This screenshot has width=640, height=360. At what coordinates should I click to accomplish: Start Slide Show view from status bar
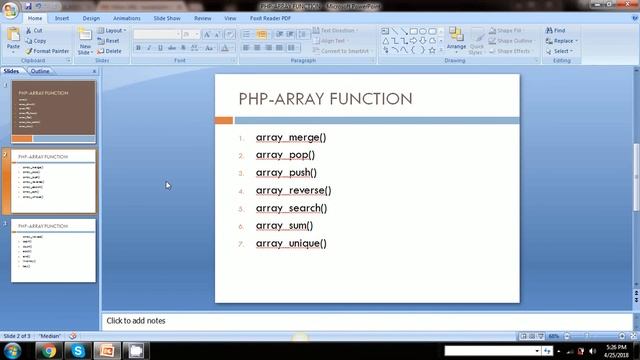[541, 336]
